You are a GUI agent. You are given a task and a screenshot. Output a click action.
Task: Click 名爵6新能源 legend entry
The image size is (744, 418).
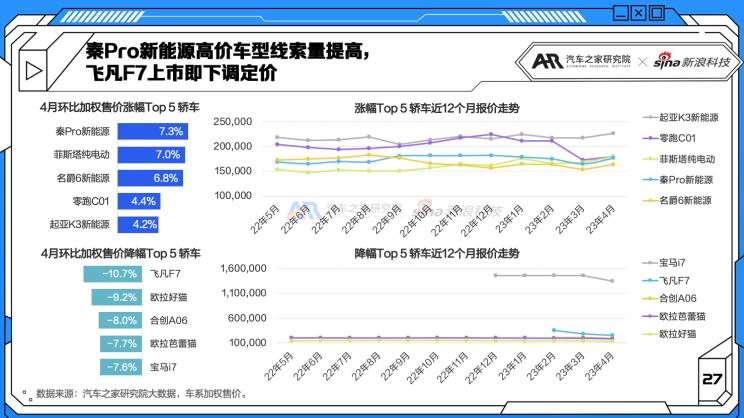pyautogui.click(x=678, y=200)
